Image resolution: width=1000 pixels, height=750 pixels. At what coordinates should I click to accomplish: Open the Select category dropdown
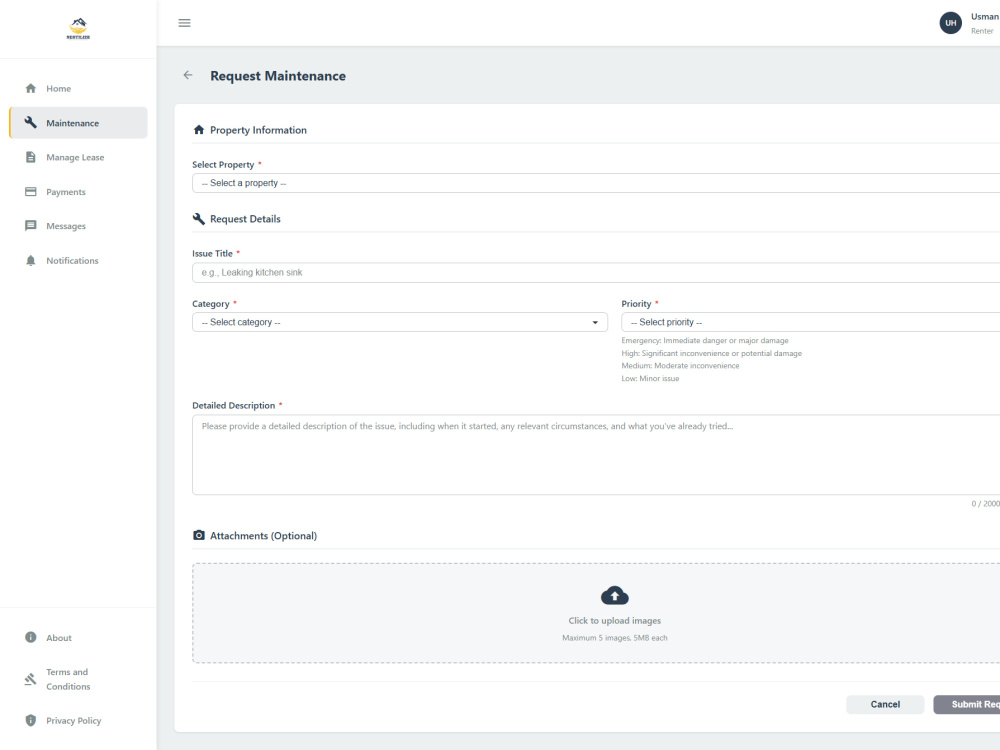(x=400, y=322)
